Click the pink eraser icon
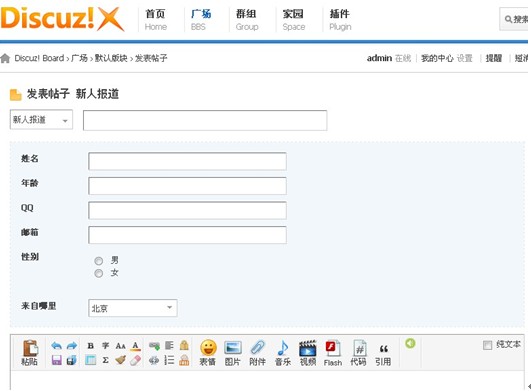Viewport: 531px width, 391px height. (135, 360)
